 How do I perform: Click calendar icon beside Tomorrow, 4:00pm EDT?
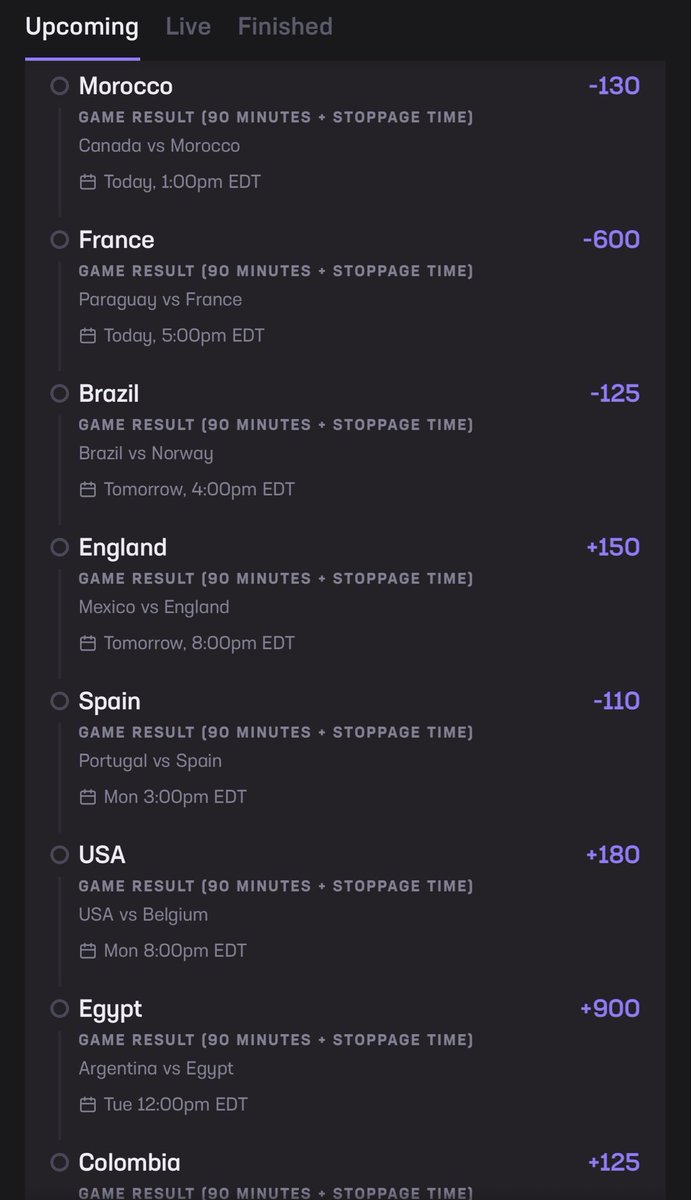tap(88, 490)
